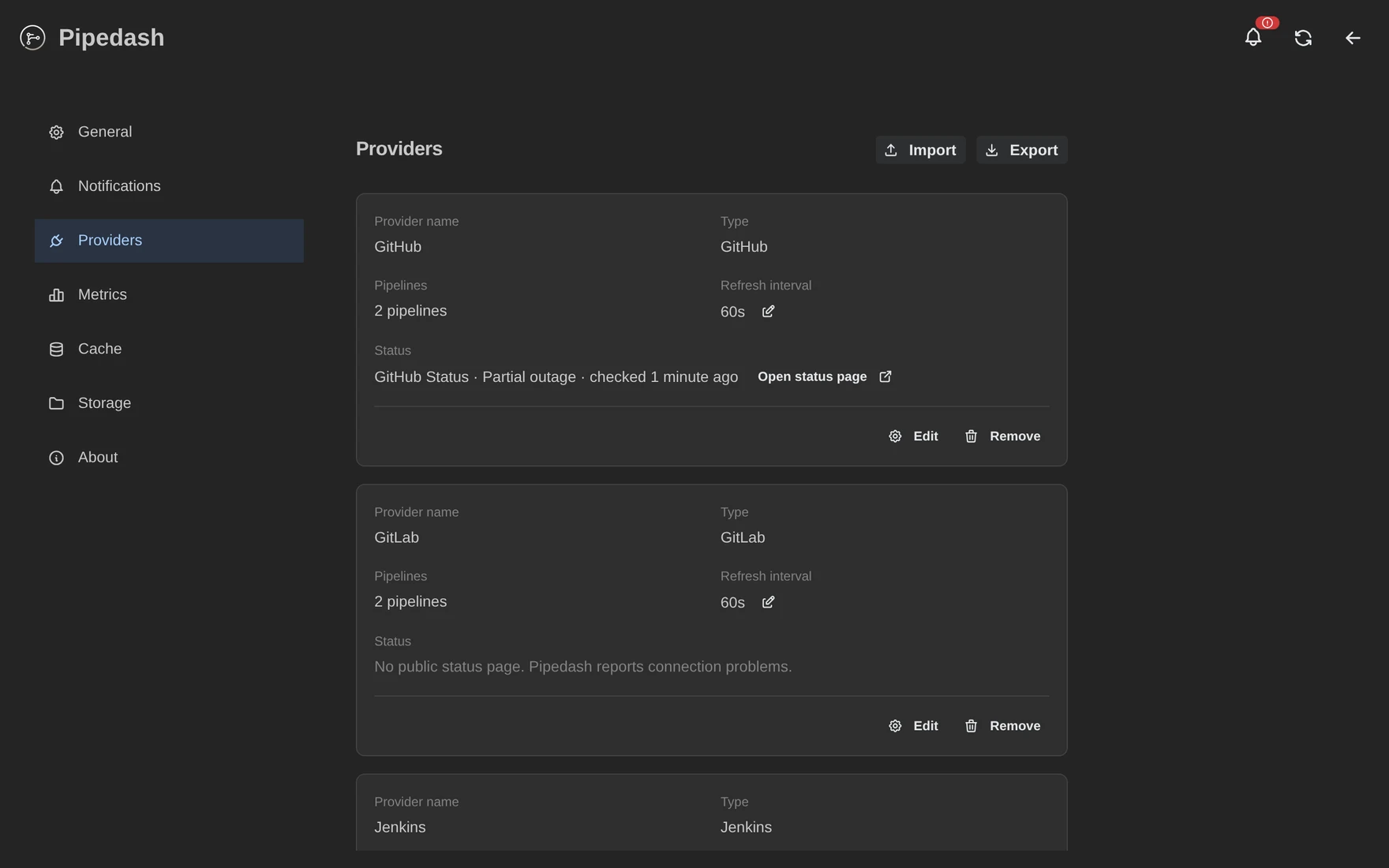Click the Export providers button
The width and height of the screenshot is (1389, 868).
click(1021, 150)
